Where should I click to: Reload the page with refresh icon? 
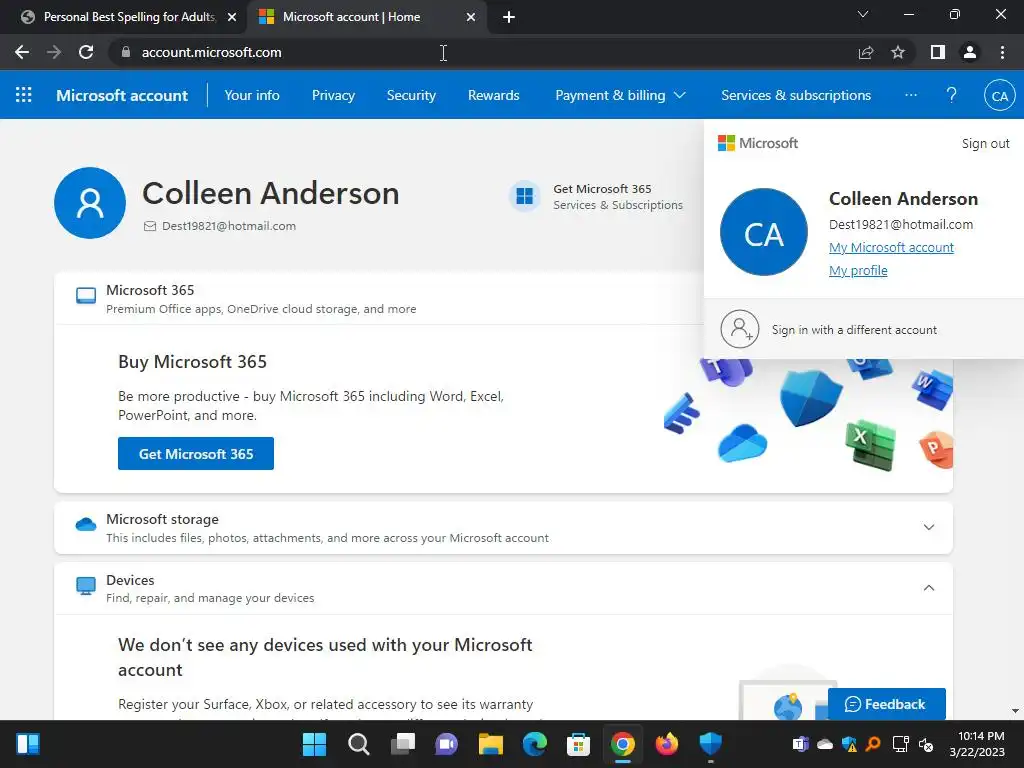(x=86, y=52)
